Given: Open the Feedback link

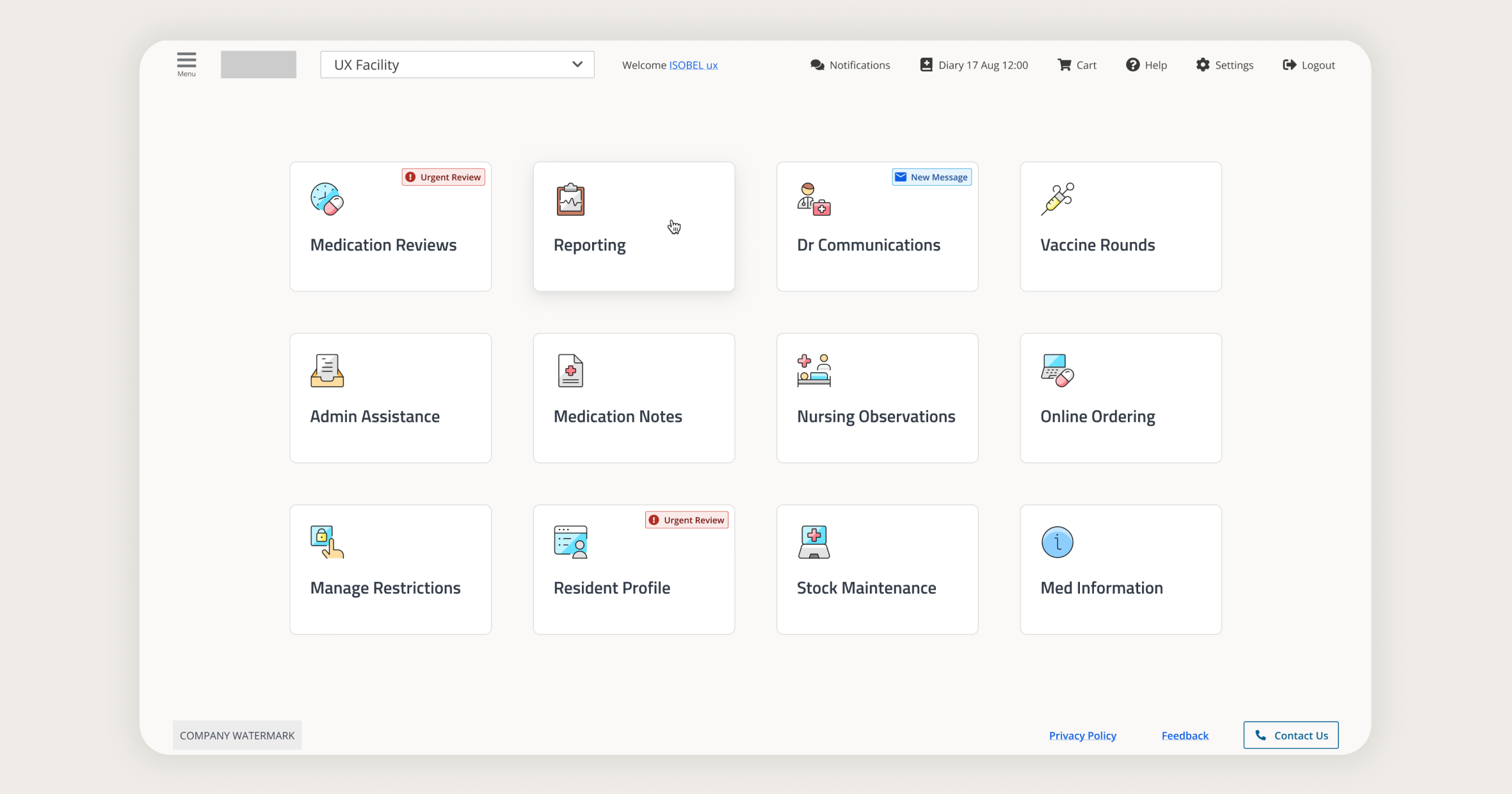Looking at the screenshot, I should (x=1185, y=735).
